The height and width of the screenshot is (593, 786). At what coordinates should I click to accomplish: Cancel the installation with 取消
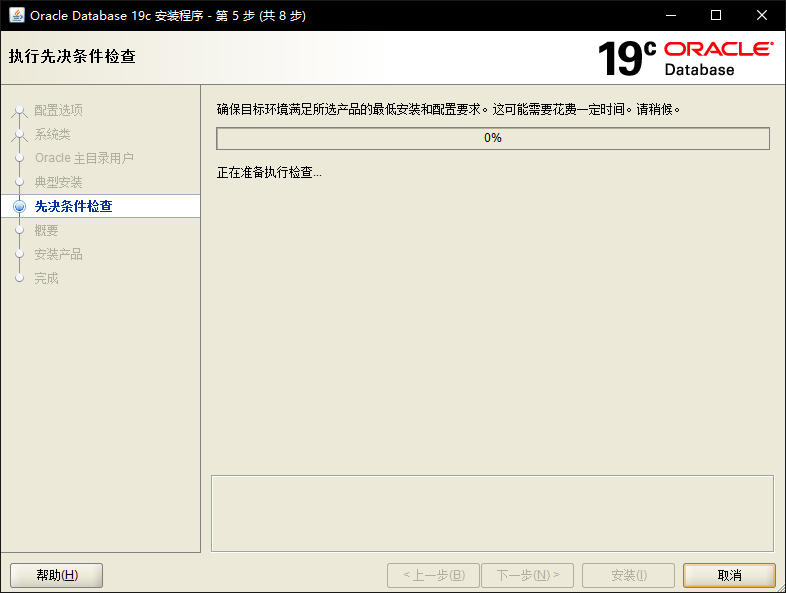[729, 575]
